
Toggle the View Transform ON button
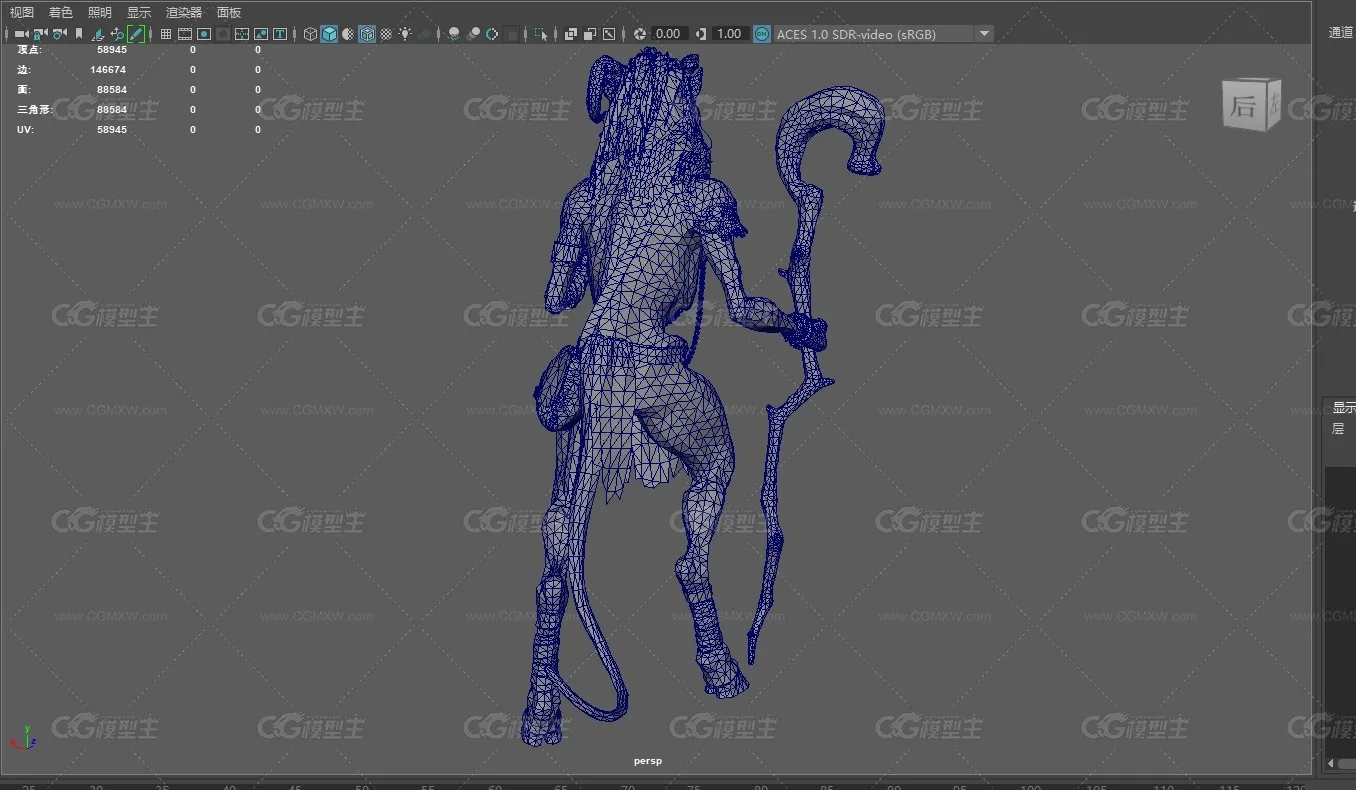pos(762,34)
